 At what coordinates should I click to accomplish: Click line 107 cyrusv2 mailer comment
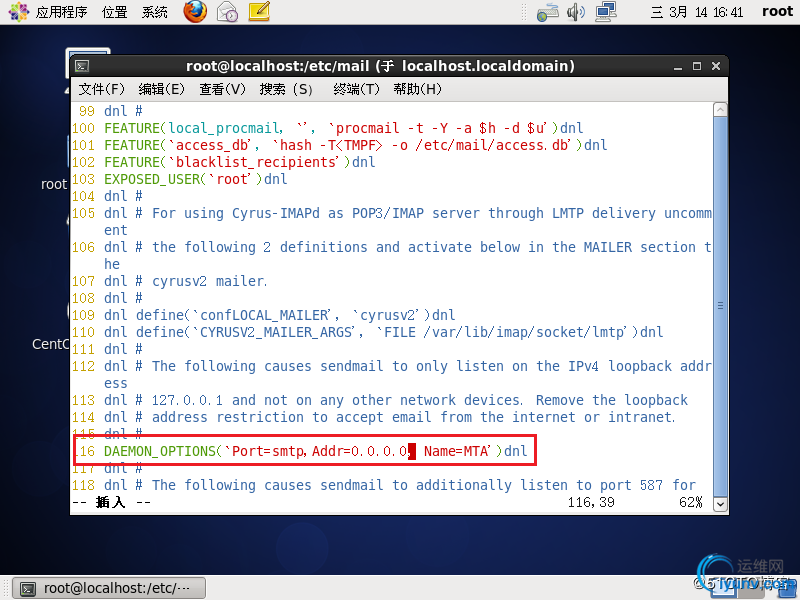pos(186,281)
